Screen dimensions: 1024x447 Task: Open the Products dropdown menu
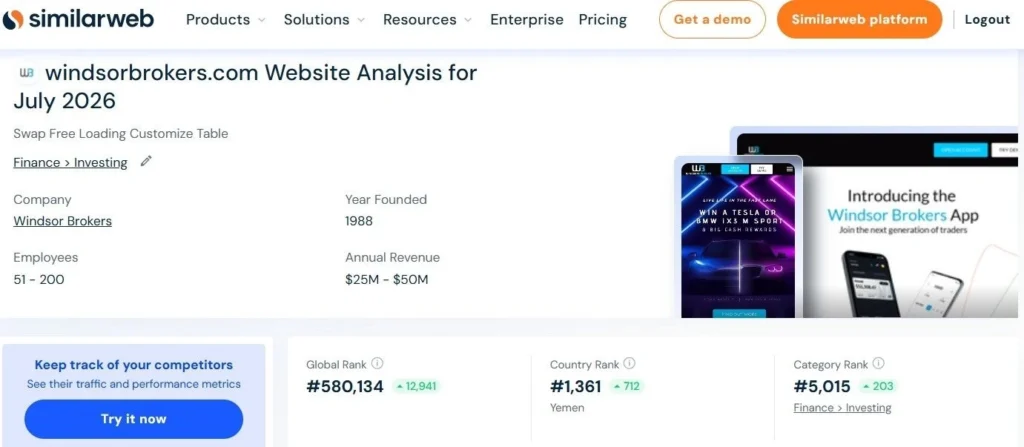[x=225, y=20]
